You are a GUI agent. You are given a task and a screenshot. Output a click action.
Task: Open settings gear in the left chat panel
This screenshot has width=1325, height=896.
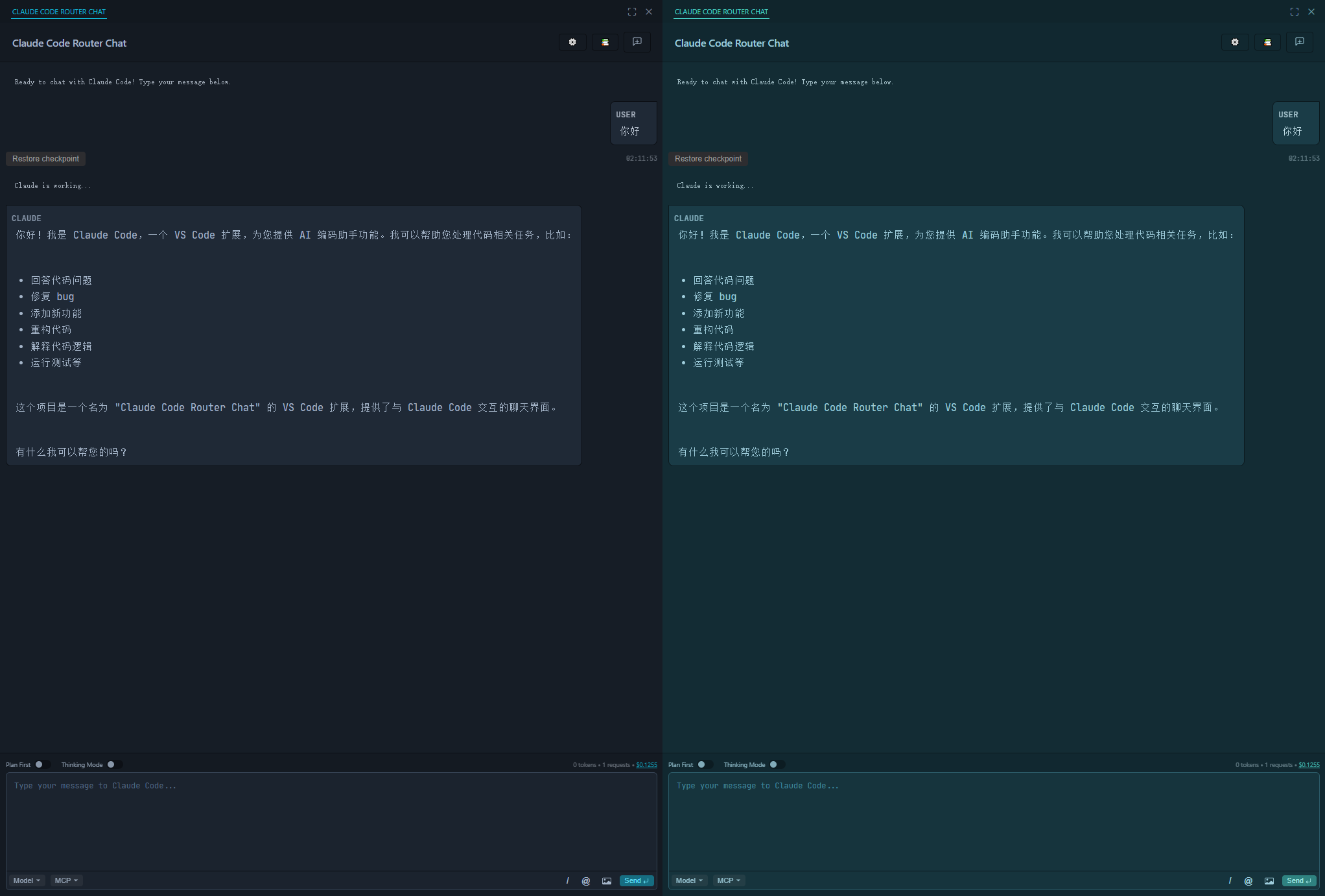tap(572, 42)
